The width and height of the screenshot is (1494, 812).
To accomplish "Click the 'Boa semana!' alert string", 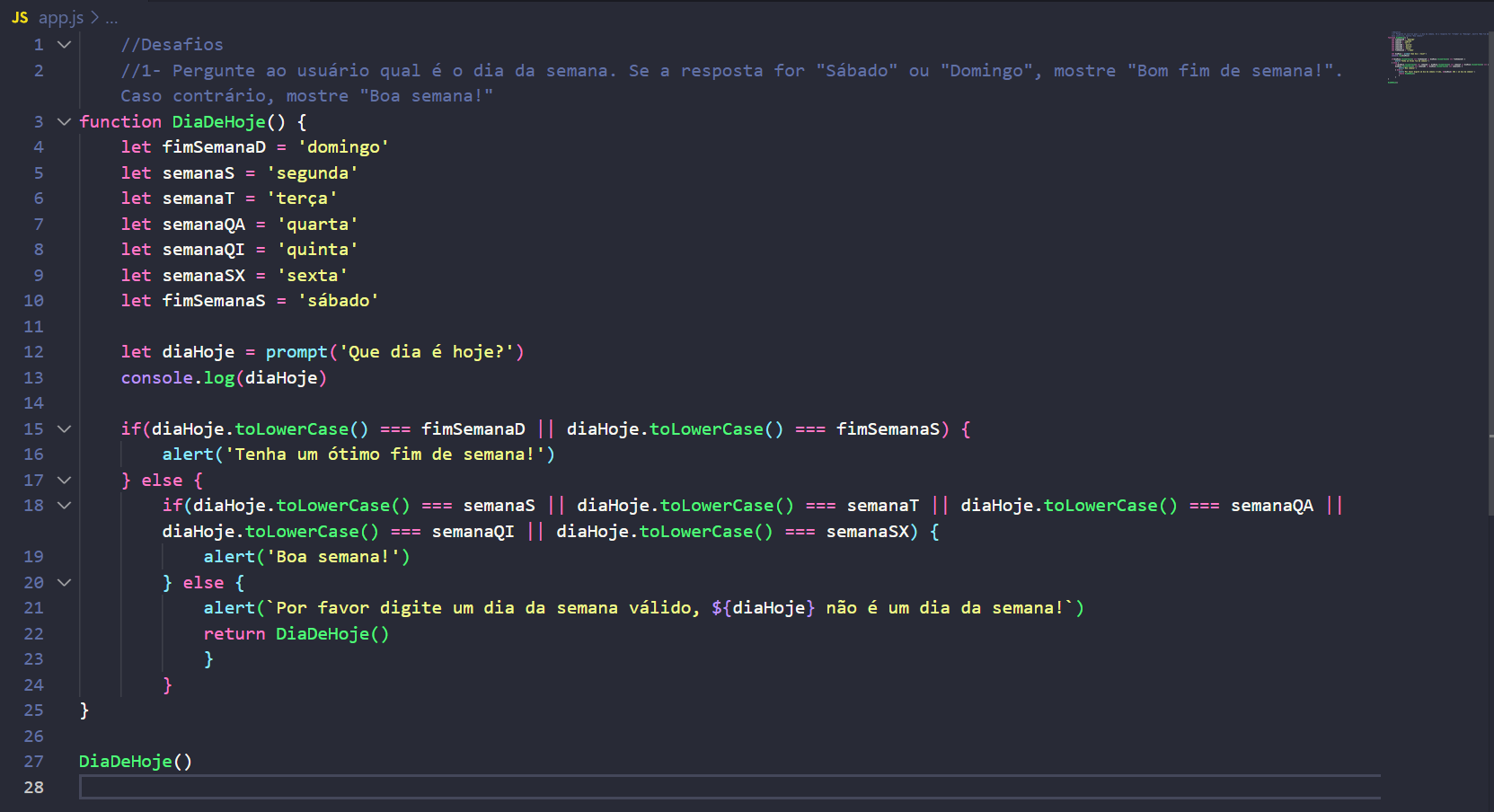I will click(x=332, y=557).
